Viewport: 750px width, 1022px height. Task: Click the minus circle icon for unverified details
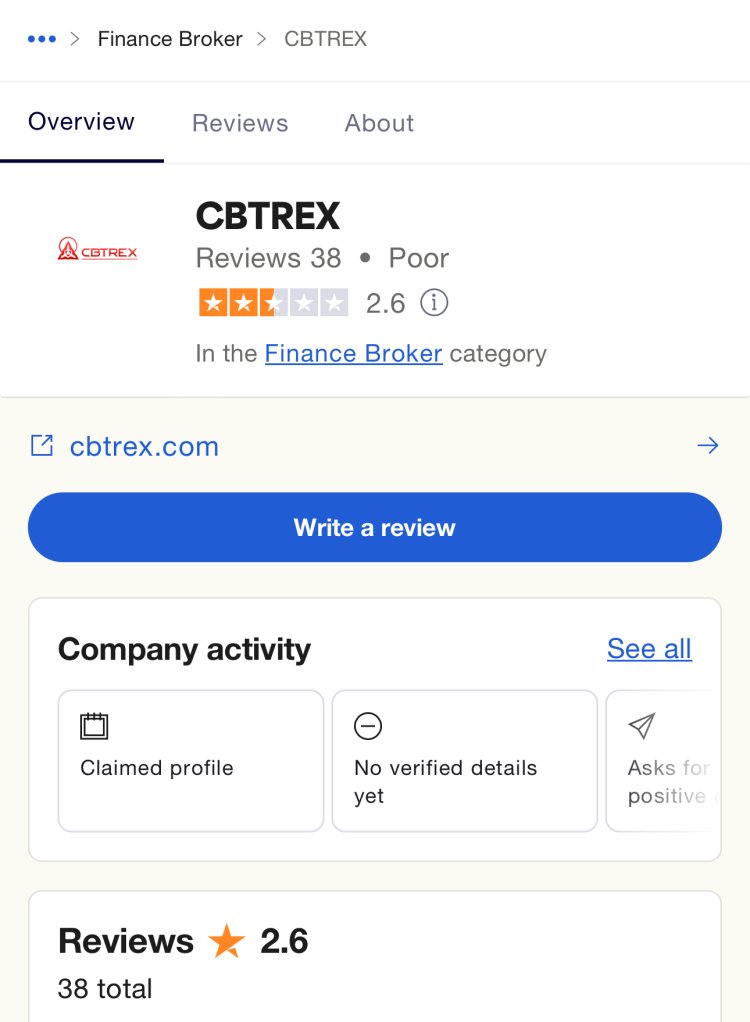tap(368, 725)
